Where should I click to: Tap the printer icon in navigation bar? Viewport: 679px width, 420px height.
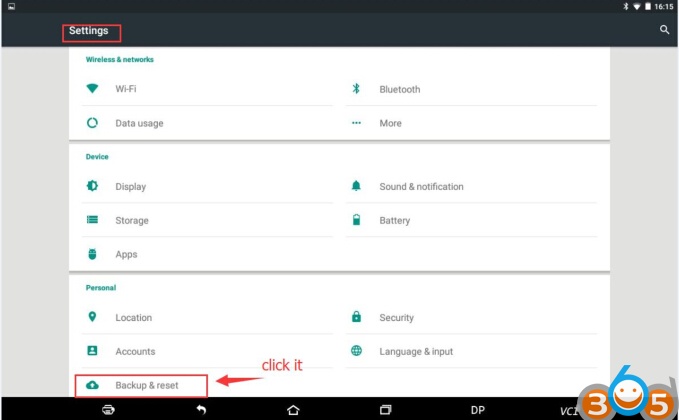(x=108, y=410)
